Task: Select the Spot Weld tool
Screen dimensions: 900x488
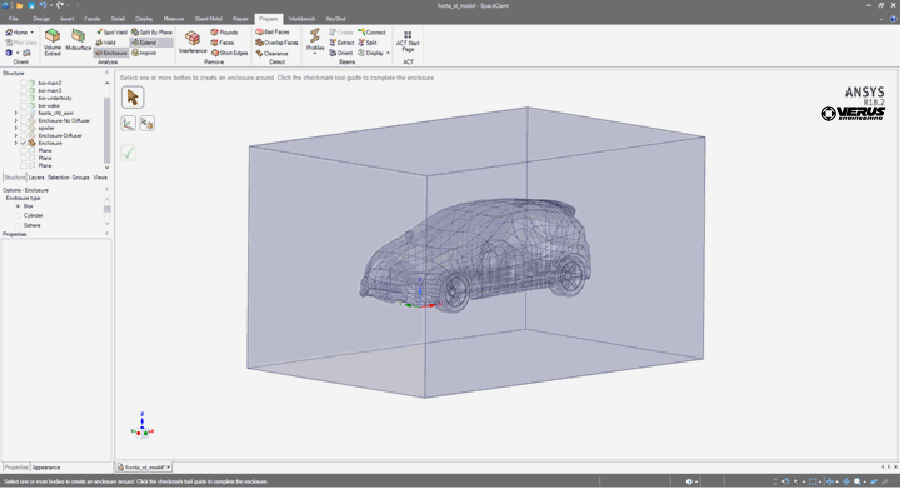Action: 112,32
